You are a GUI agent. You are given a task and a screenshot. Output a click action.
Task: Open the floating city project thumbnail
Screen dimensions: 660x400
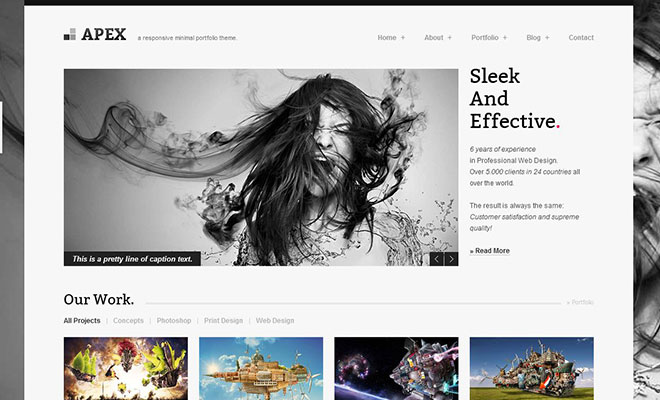[x=261, y=368]
